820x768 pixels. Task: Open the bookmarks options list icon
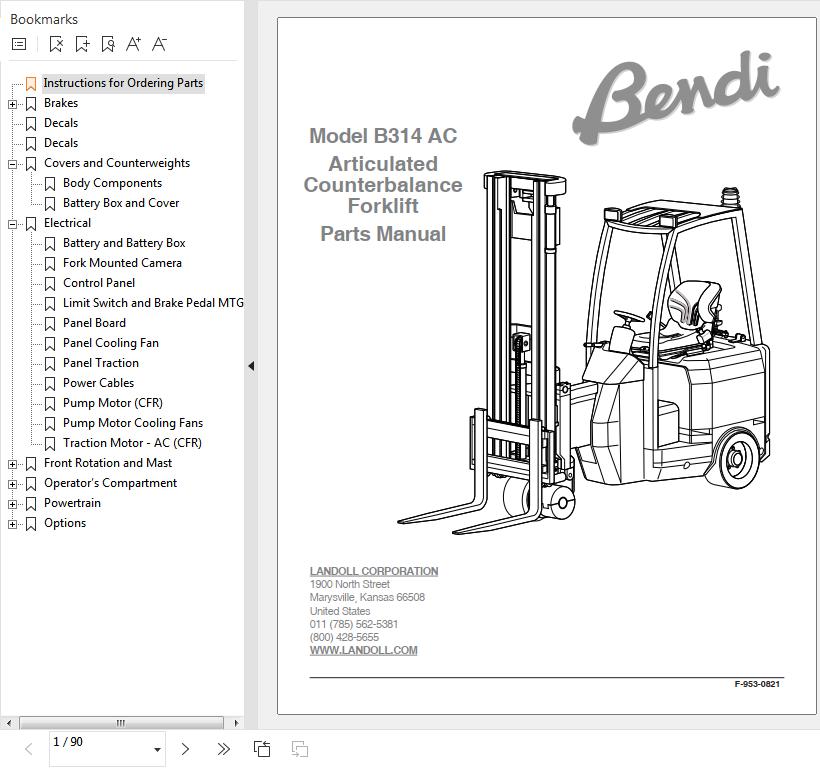point(19,44)
